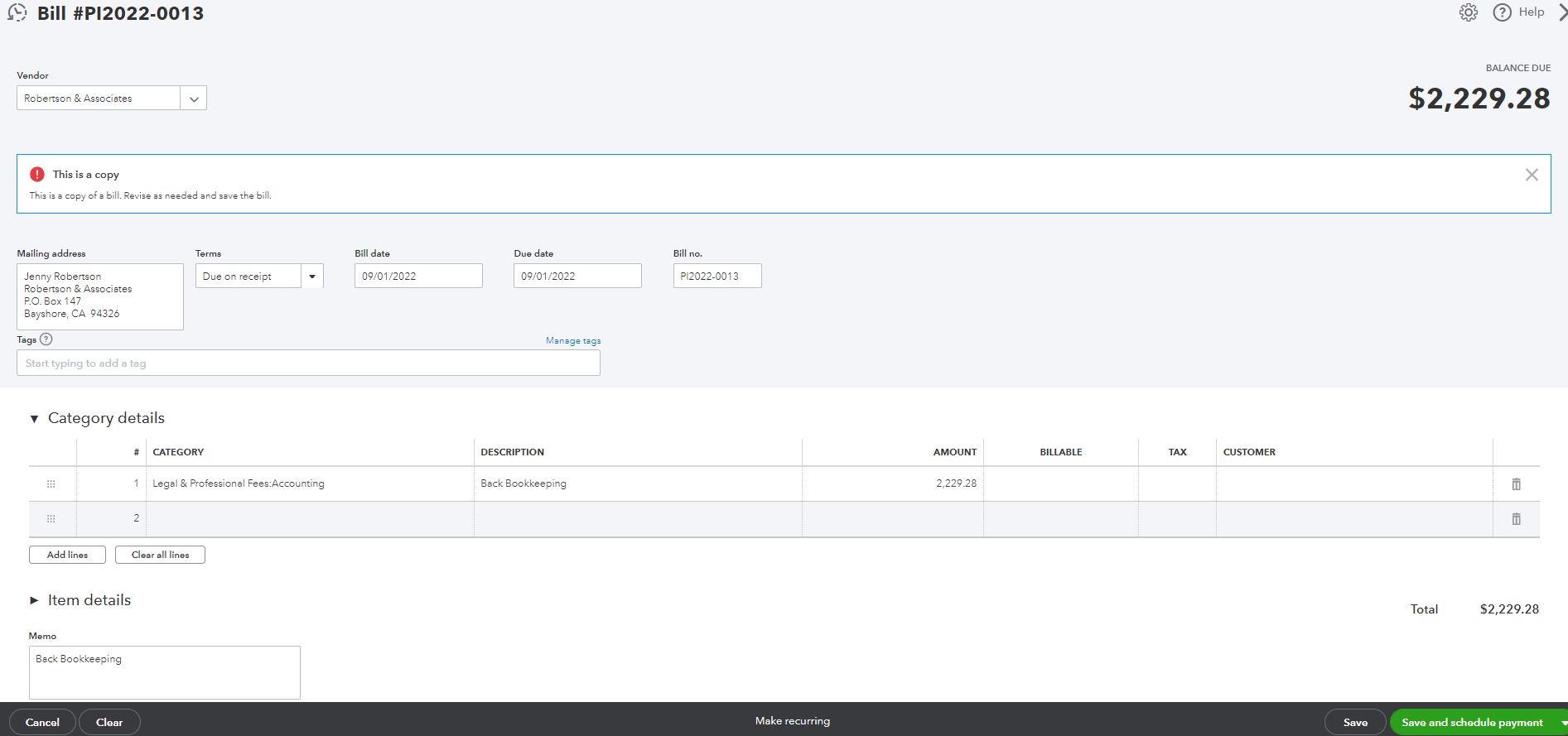Click the $2,229.28 balance due amount
The height and width of the screenshot is (736, 1568).
[x=1479, y=99]
